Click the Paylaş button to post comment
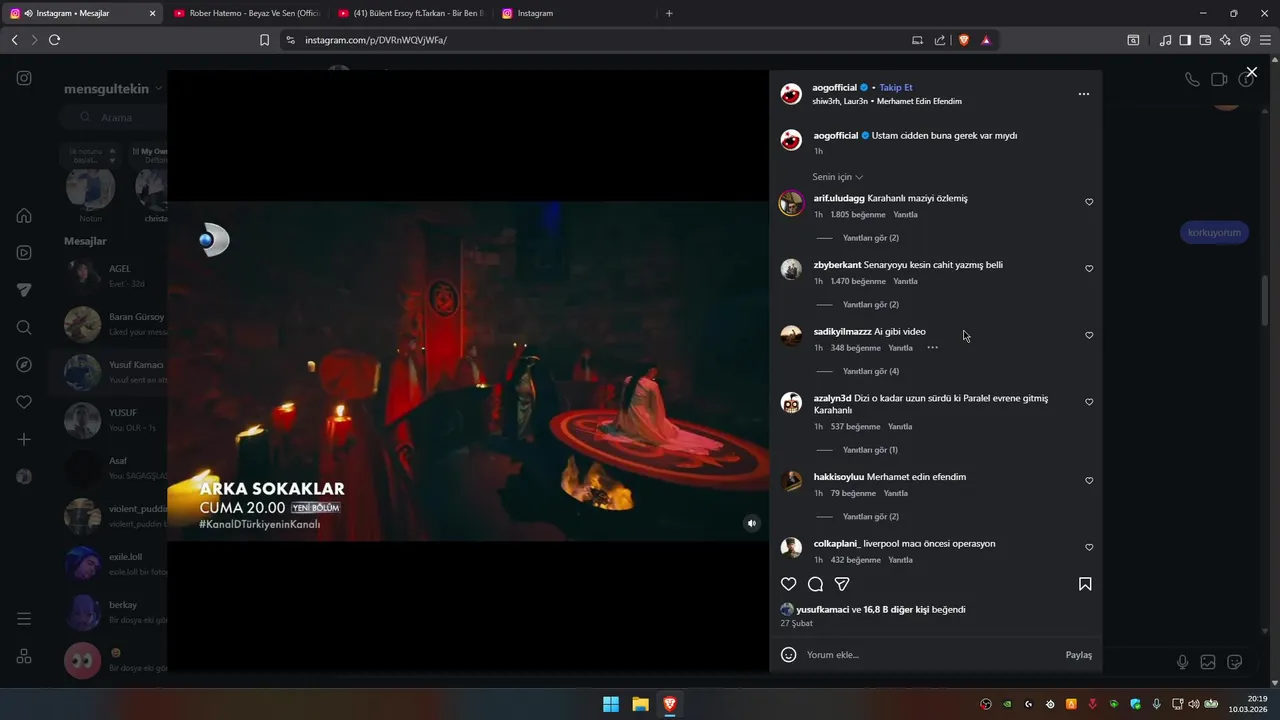1280x720 pixels. coord(1079,655)
